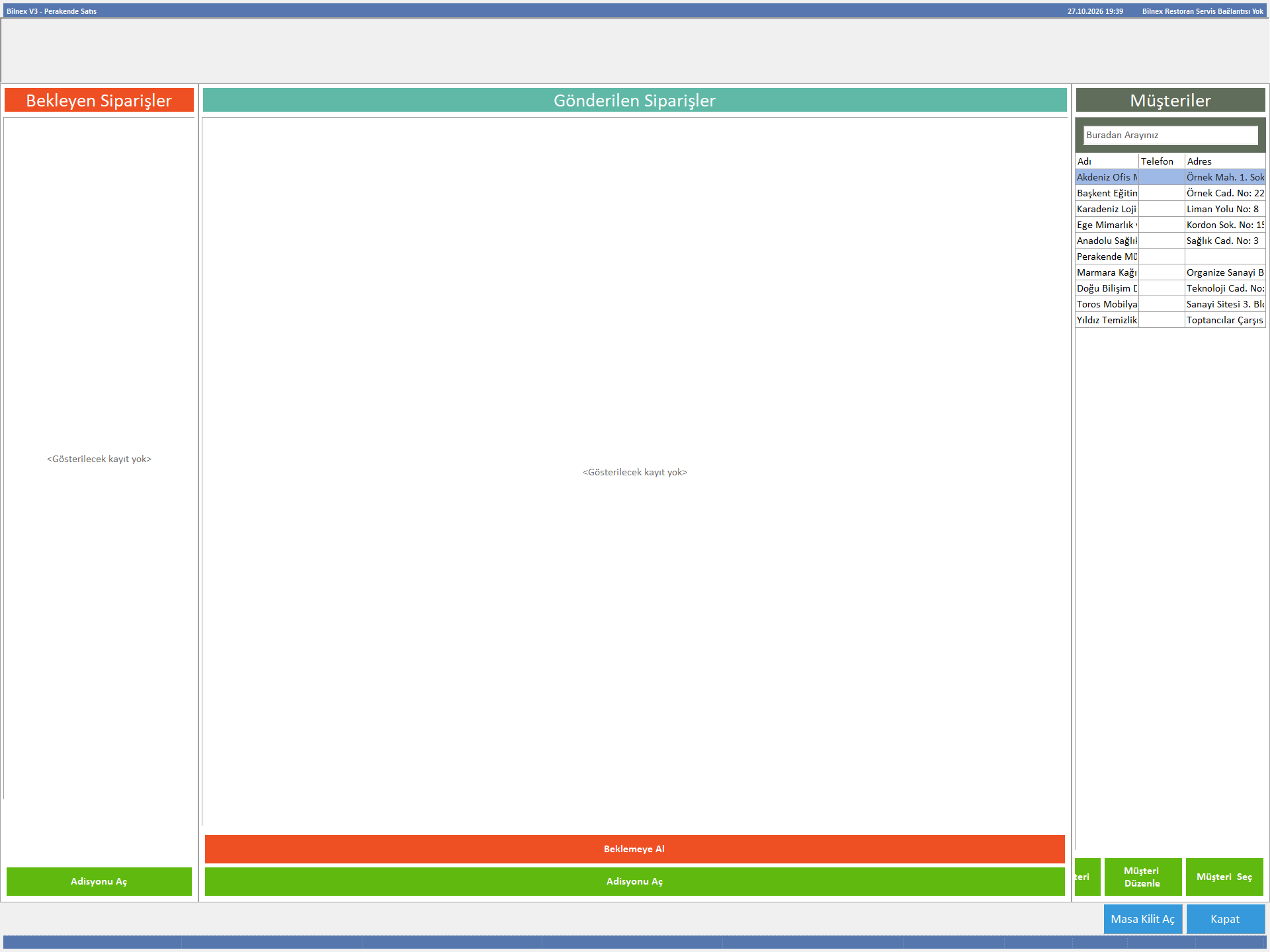Viewport: 1270px width, 952px height.
Task: Click the Müşteriler panel header
Action: tap(1170, 100)
